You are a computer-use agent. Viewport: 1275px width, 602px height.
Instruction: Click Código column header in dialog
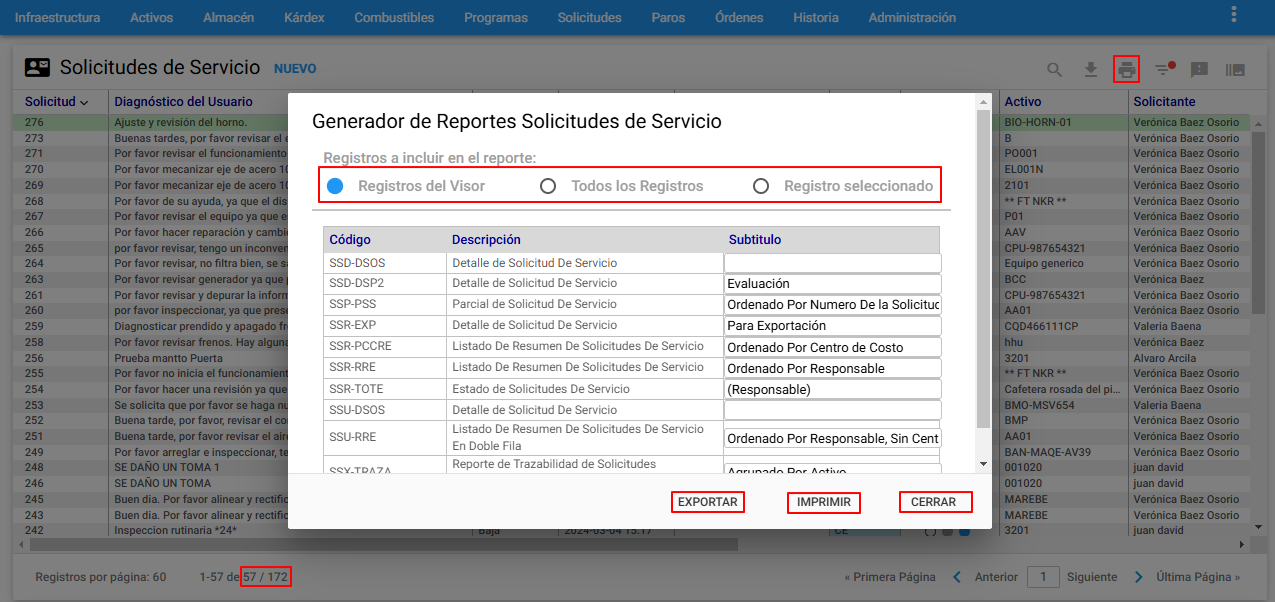tap(350, 240)
